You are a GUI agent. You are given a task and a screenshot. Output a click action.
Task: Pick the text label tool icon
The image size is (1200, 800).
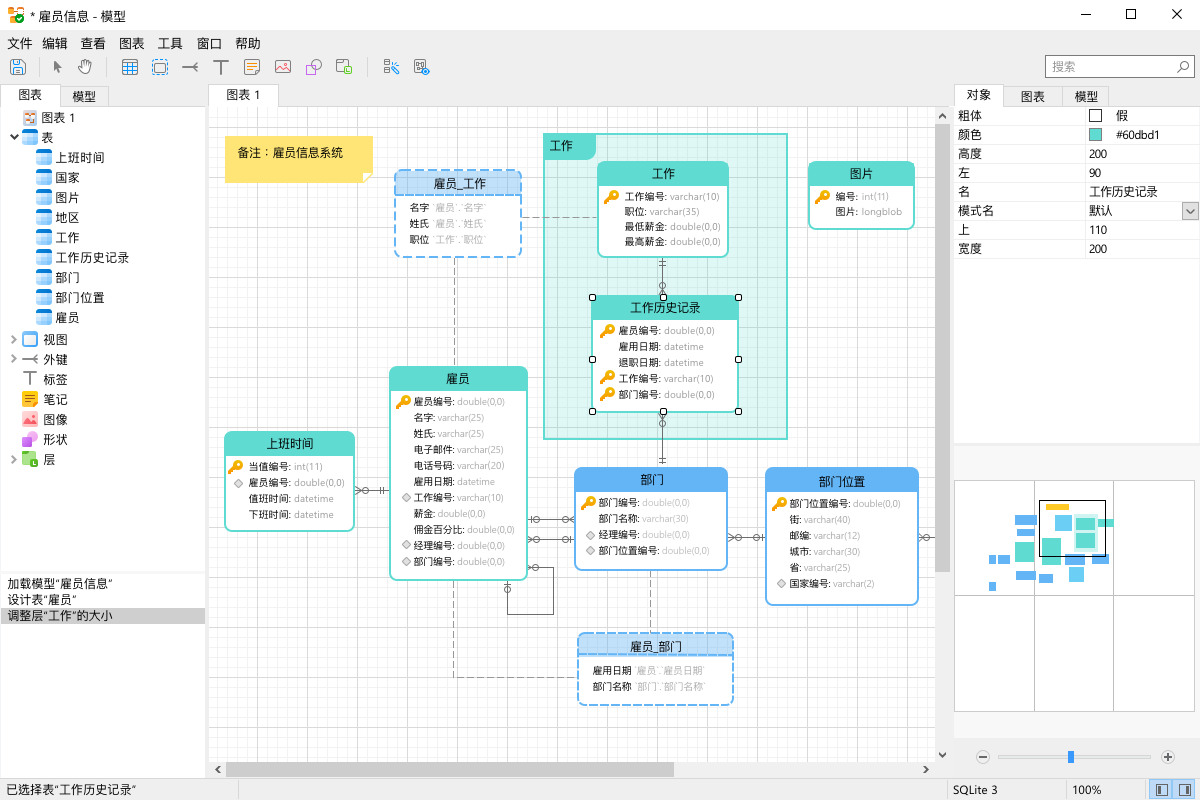coord(221,67)
